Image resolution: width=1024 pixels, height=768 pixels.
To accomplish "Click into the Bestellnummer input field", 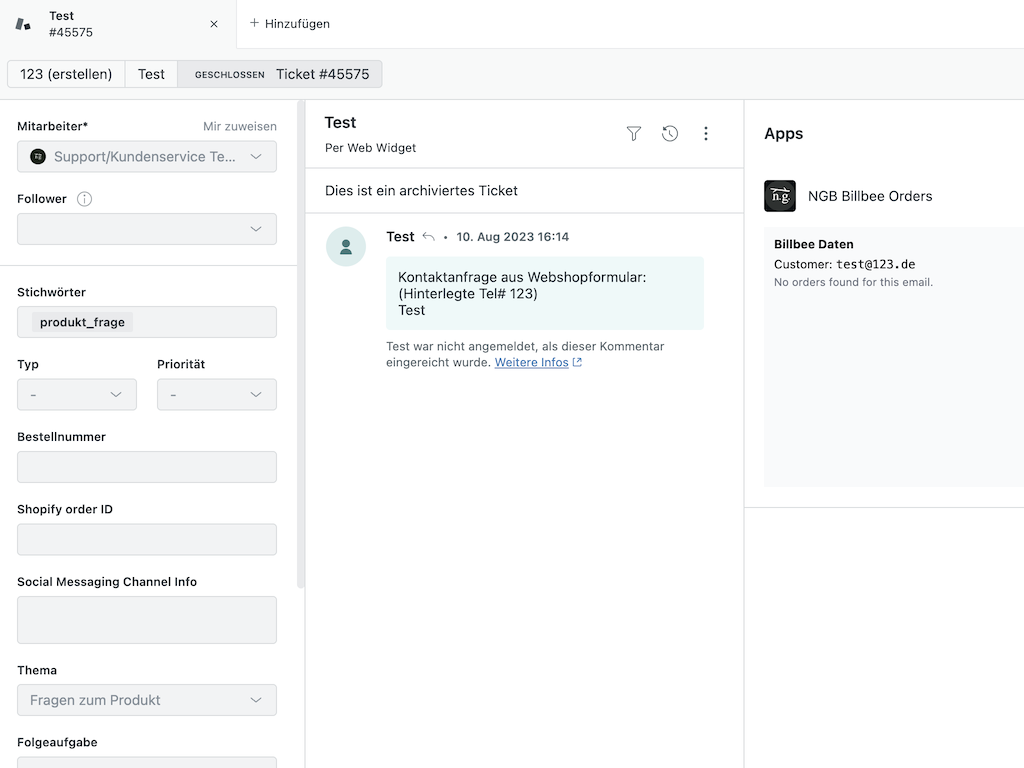I will (146, 466).
